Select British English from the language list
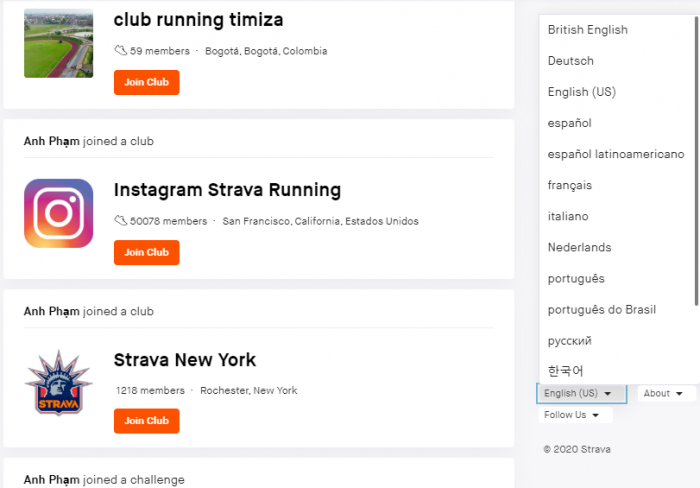This screenshot has height=488, width=700. pos(588,30)
